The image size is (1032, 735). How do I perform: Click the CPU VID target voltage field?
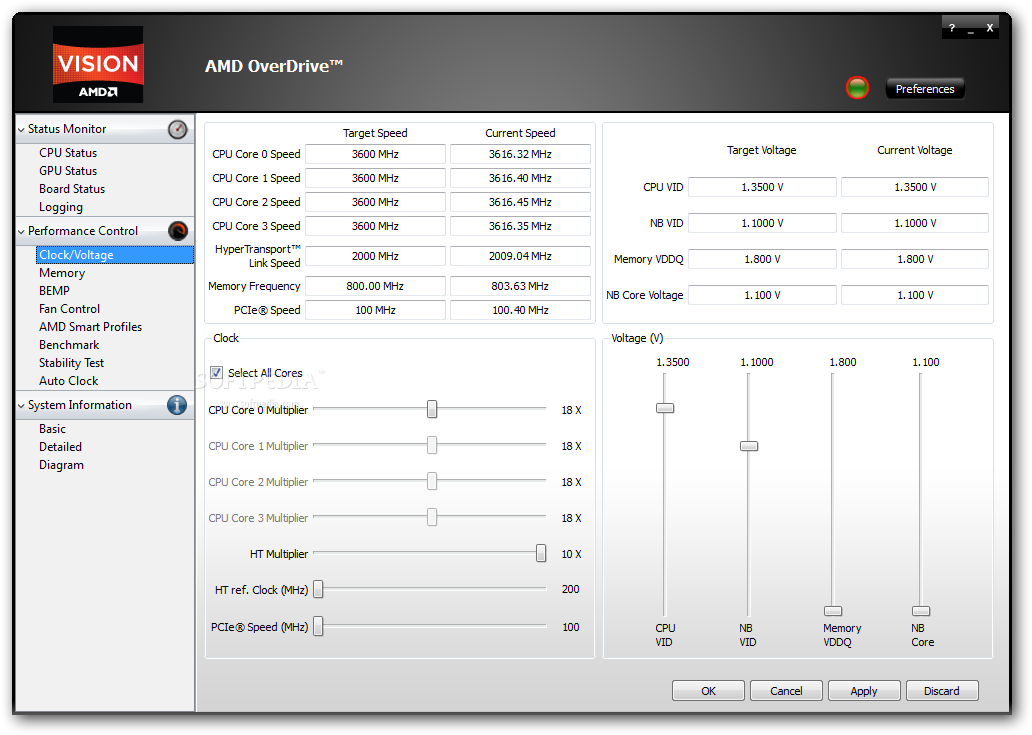click(x=762, y=187)
